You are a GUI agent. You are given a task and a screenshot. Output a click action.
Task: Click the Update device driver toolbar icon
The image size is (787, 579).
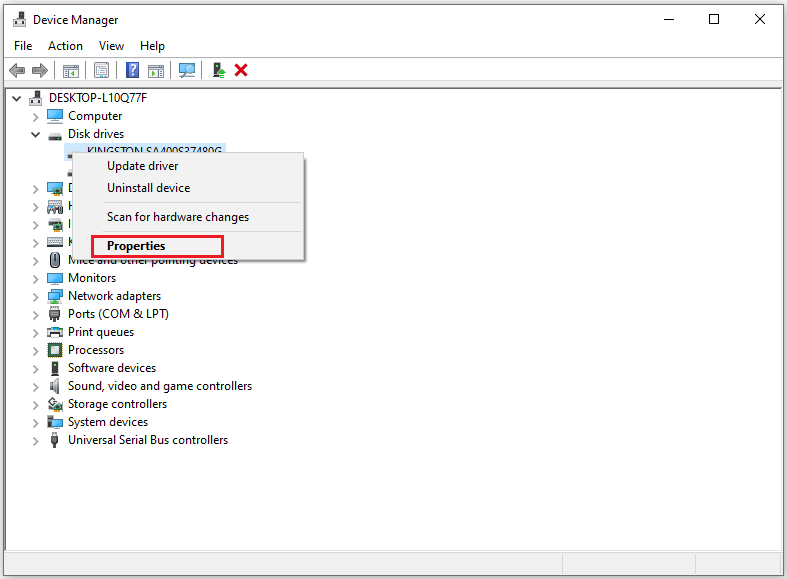click(x=218, y=70)
